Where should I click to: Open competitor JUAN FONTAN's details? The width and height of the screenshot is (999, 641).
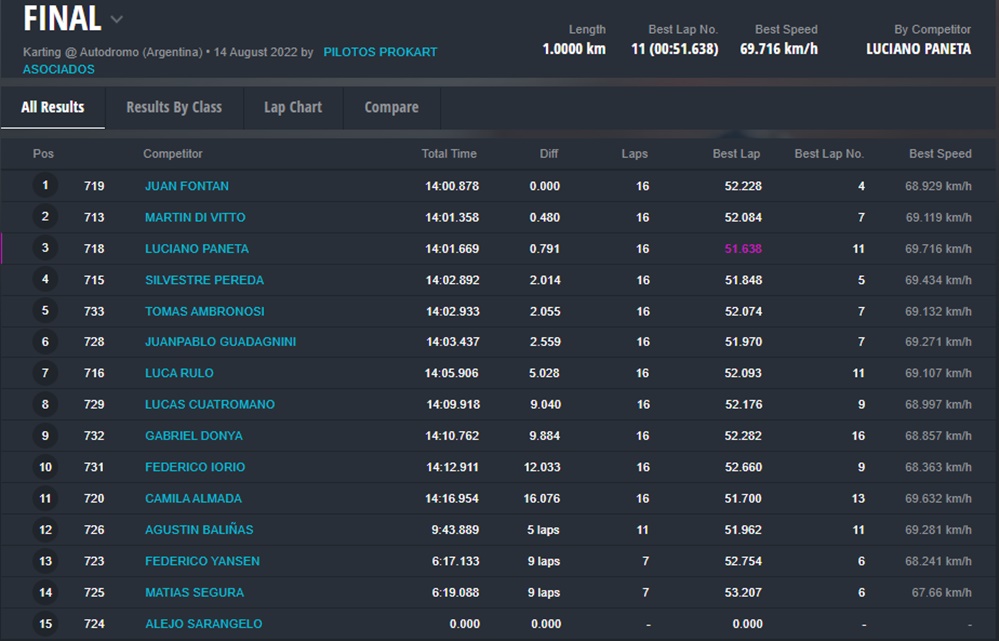coord(186,186)
